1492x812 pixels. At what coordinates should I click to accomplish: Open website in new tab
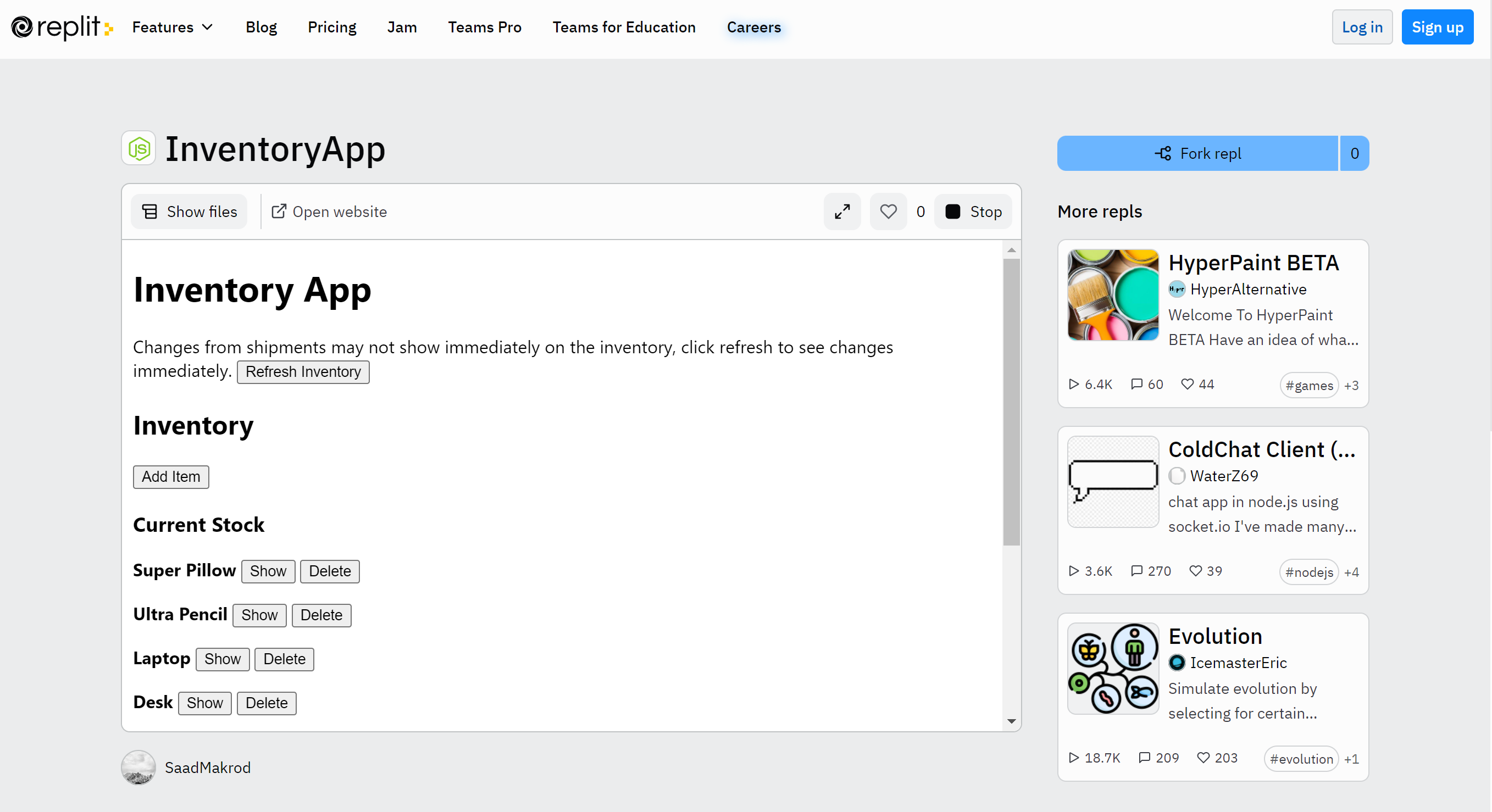tap(329, 212)
